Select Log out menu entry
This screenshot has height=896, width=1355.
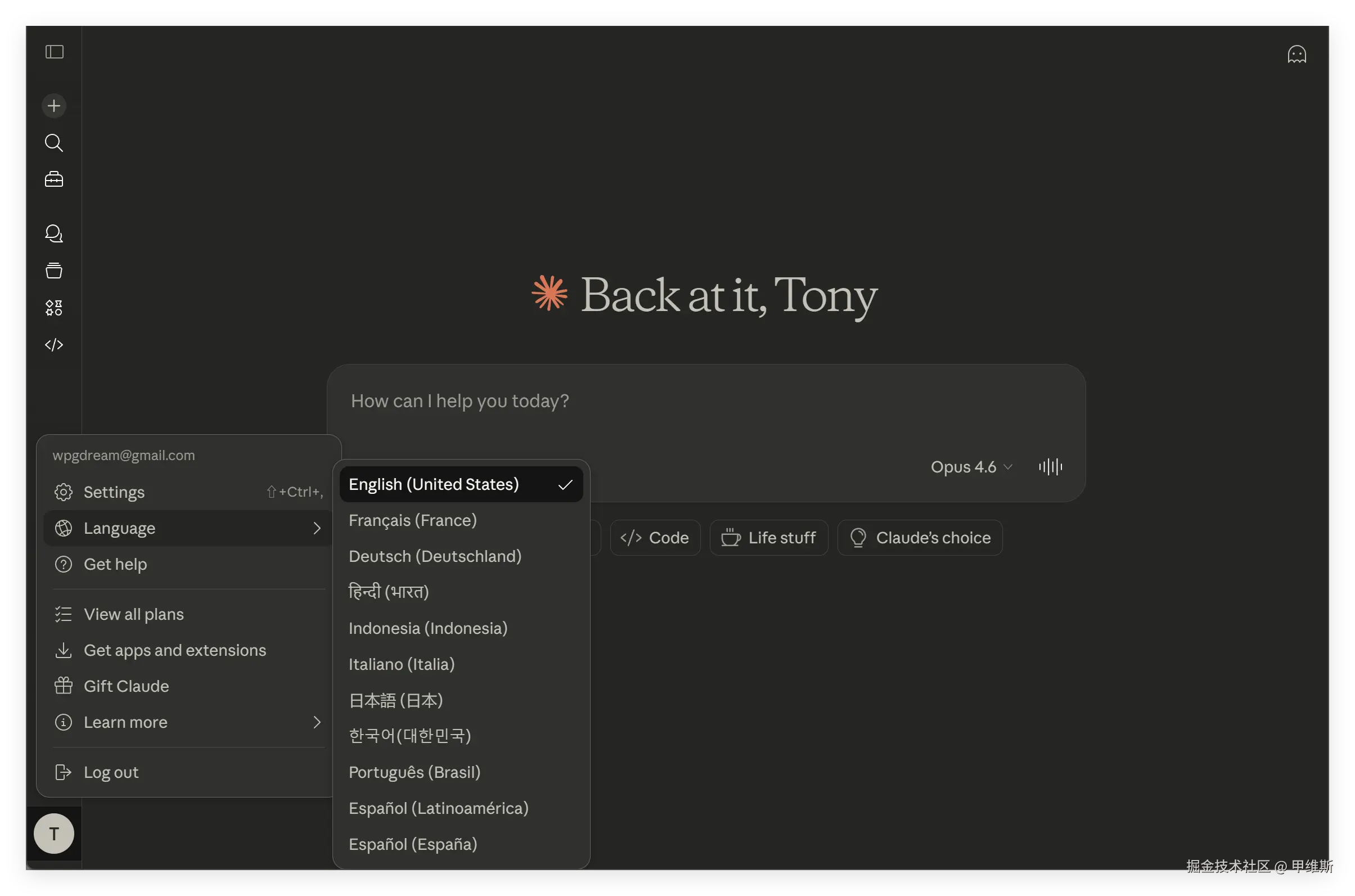coord(111,773)
